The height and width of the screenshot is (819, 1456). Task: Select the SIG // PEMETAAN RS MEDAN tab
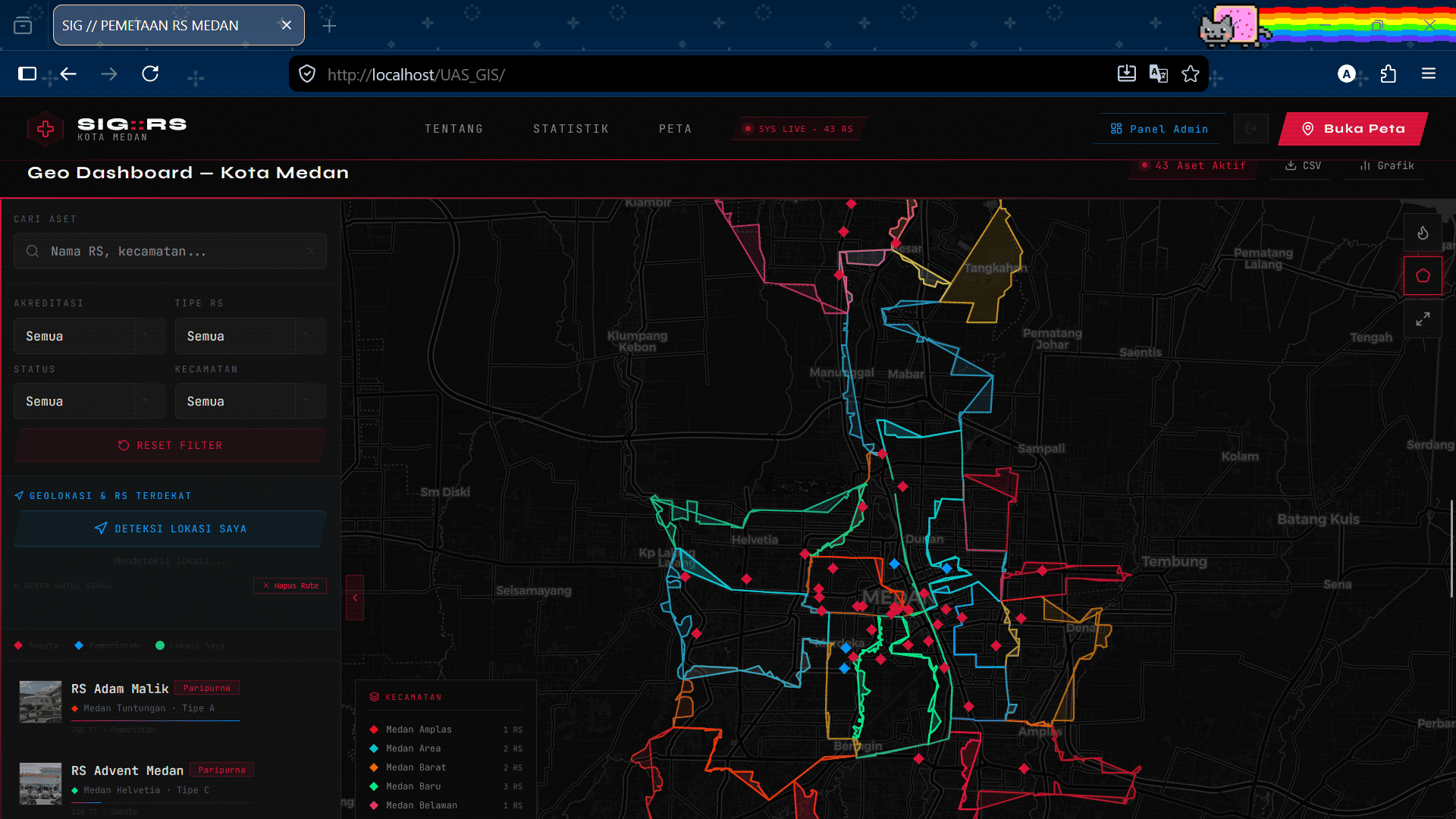(179, 25)
